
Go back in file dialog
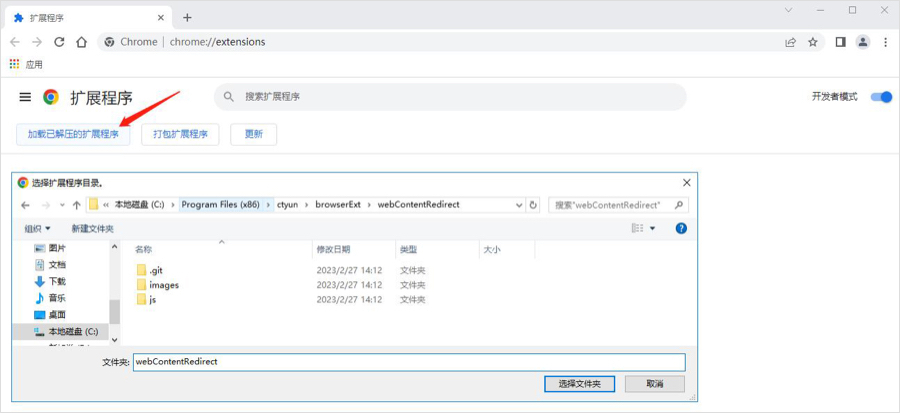pos(25,205)
